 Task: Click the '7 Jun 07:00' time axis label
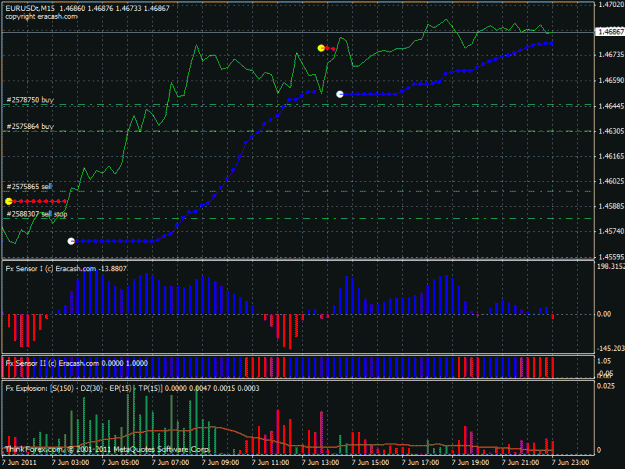pyautogui.click(x=170, y=463)
